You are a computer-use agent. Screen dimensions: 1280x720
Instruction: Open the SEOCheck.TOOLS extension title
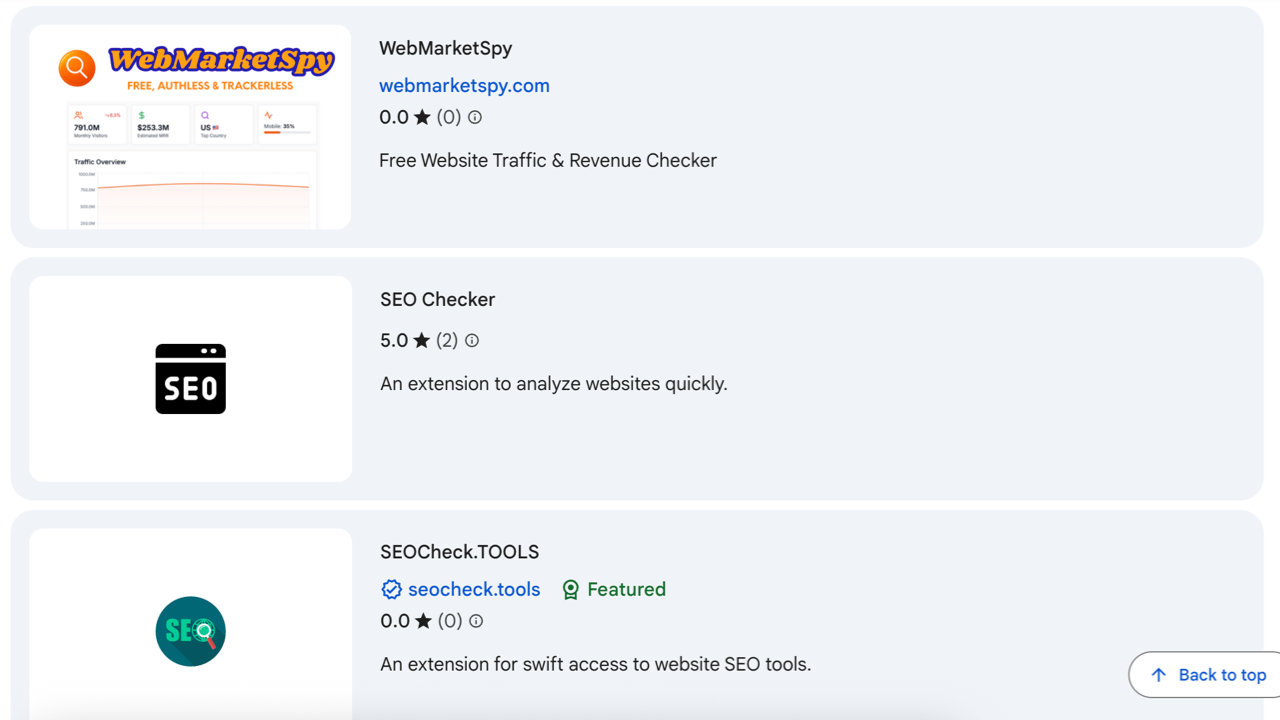pyautogui.click(x=459, y=552)
